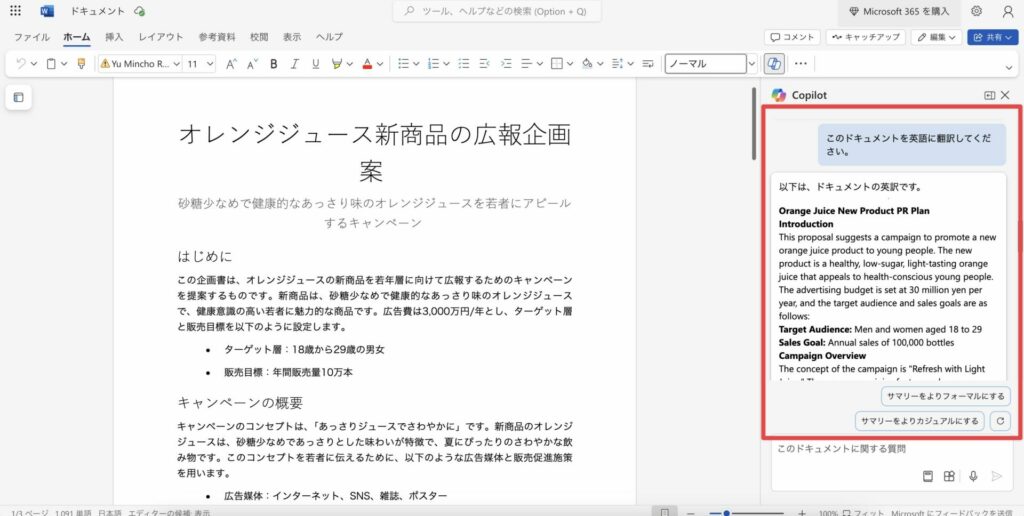Open the app launcher grid icon
This screenshot has width=1024, height=516.
[15, 11]
